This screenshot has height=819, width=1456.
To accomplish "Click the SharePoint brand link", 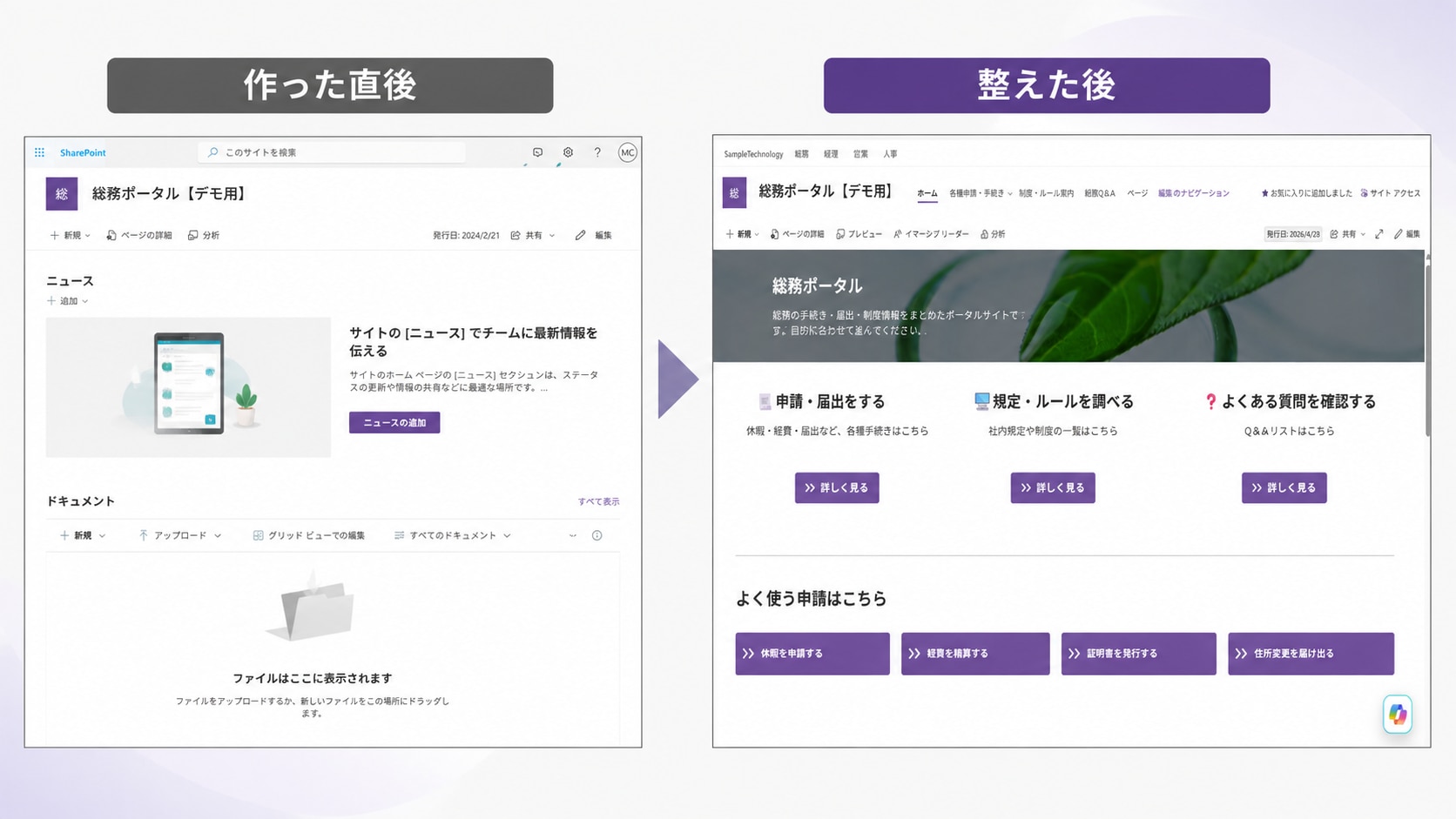I will point(83,152).
